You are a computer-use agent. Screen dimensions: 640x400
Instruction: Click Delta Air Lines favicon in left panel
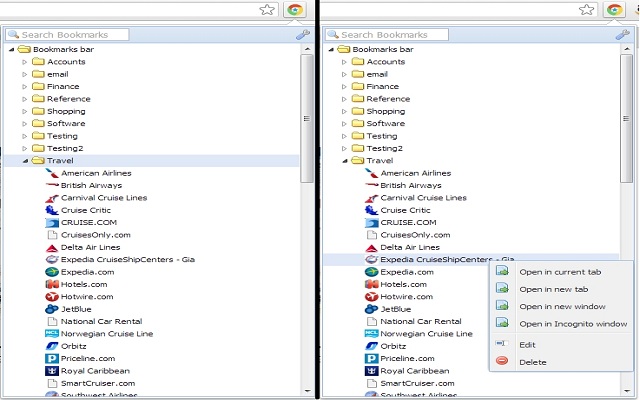[52, 248]
